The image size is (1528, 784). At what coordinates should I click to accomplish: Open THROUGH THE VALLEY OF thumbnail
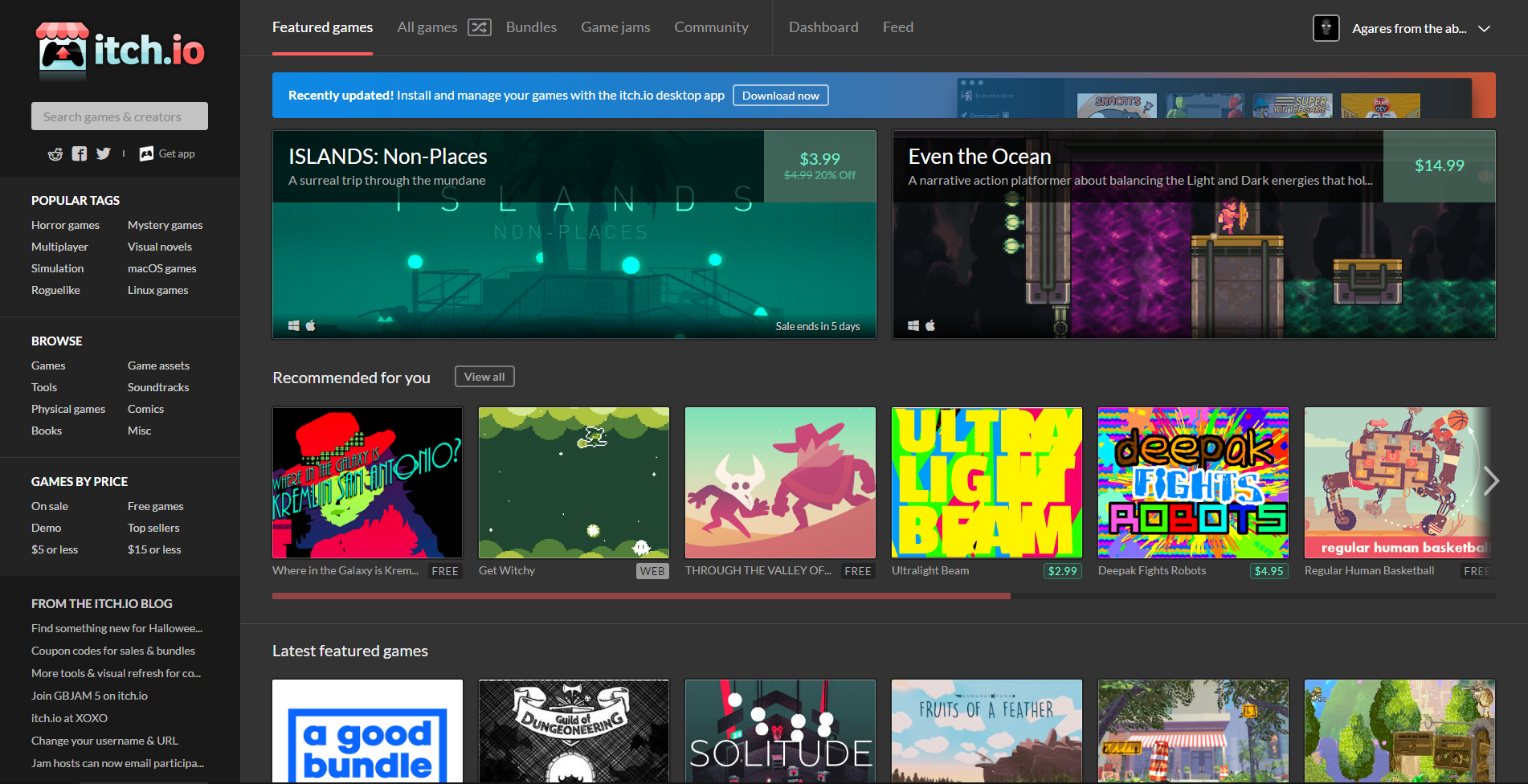point(780,483)
